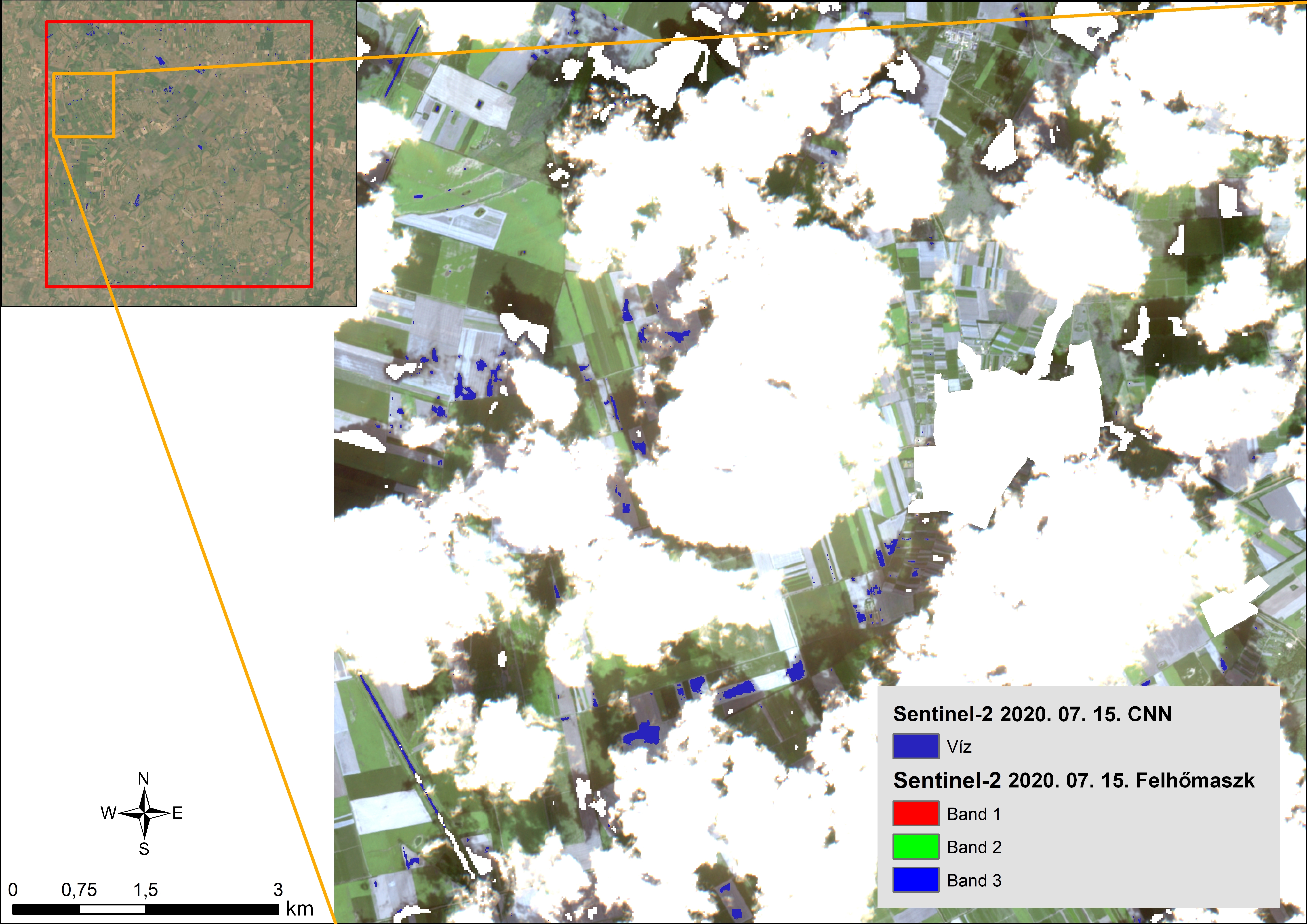Click the '1,5' scale bar label
Screen dimensions: 1307x924
tap(146, 890)
